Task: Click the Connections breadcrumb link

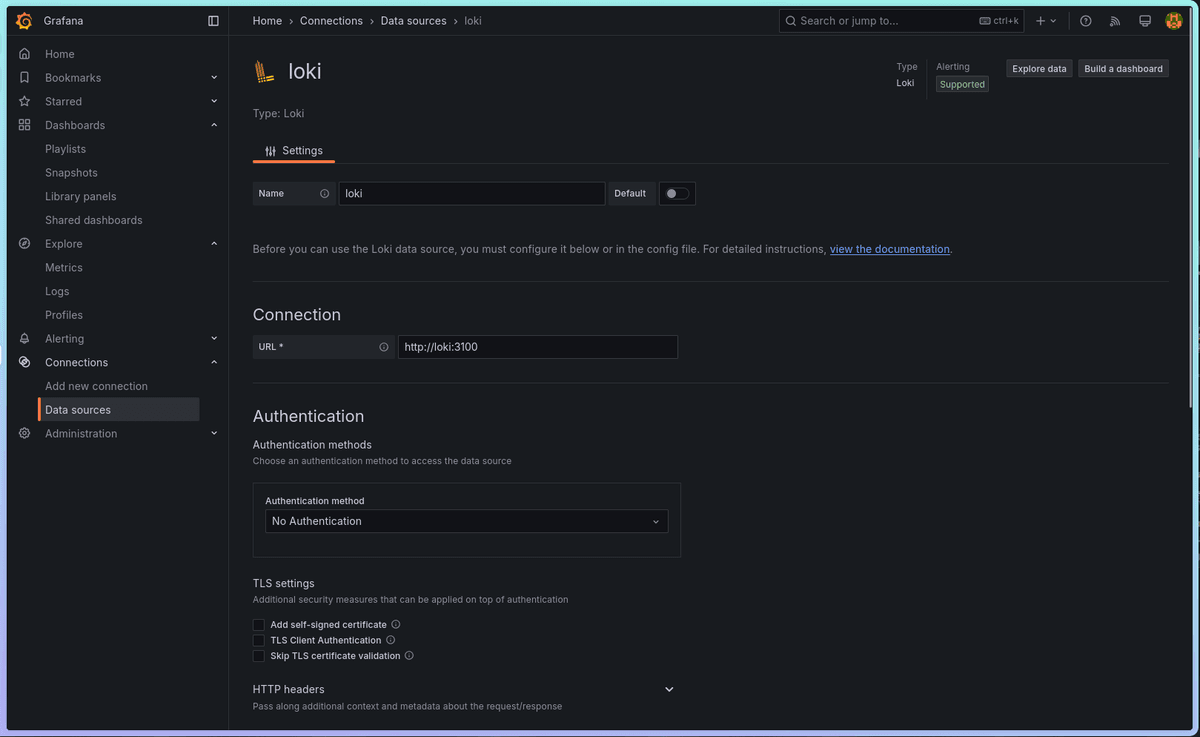Action: 331,20
